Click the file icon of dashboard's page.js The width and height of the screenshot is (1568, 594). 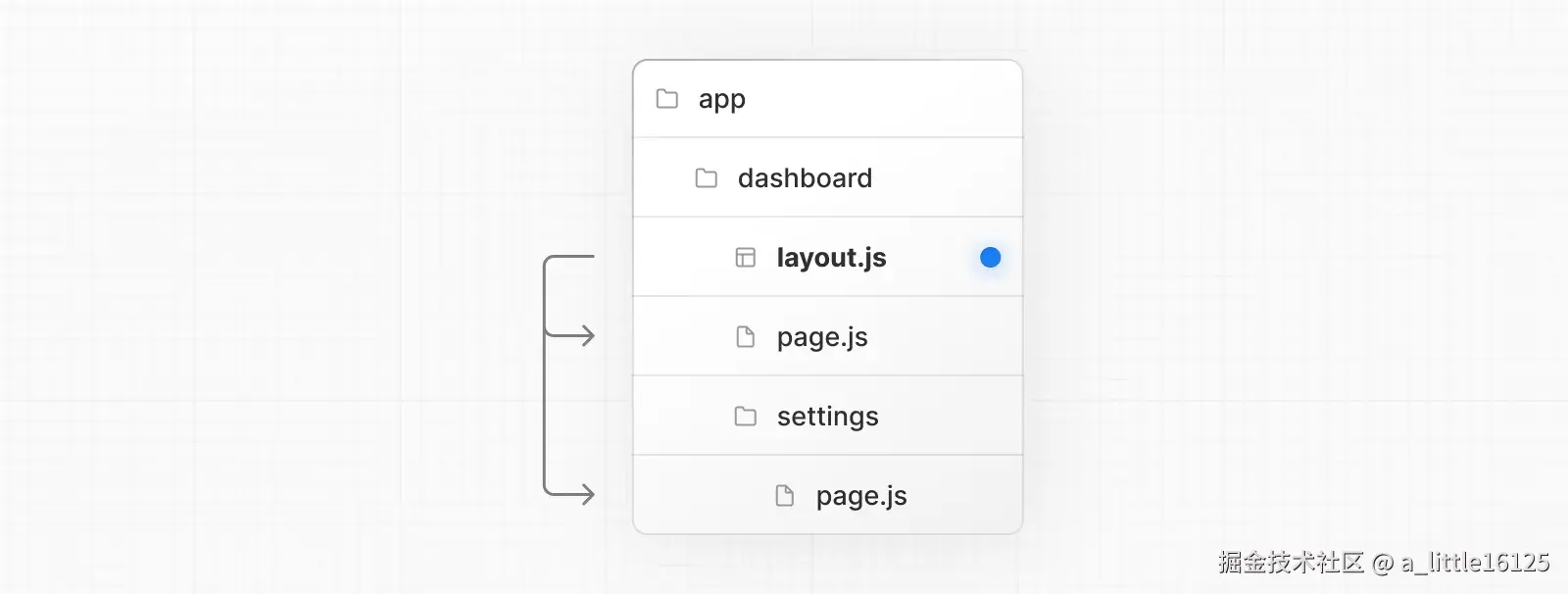pyautogui.click(x=746, y=337)
